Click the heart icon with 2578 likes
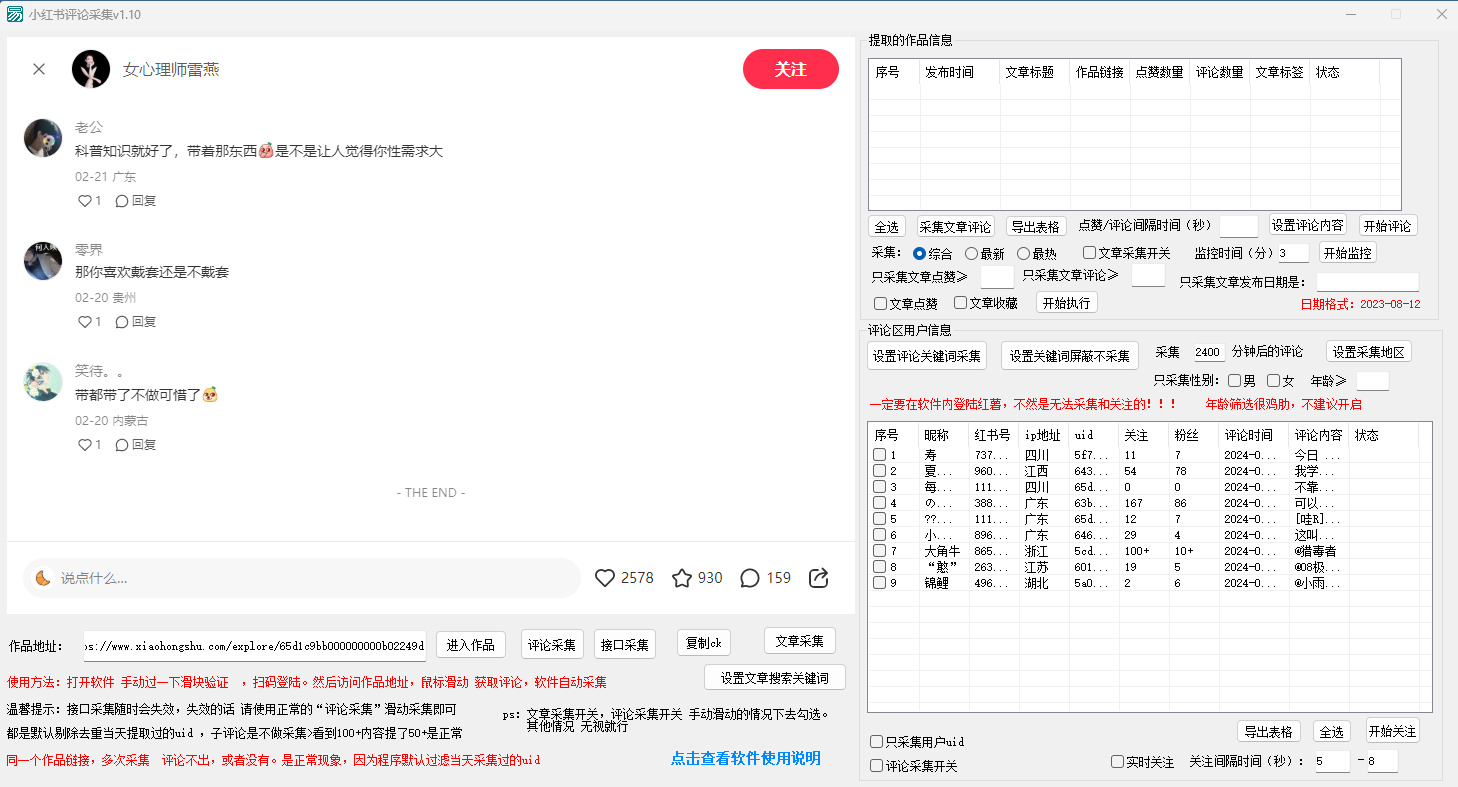 605,578
